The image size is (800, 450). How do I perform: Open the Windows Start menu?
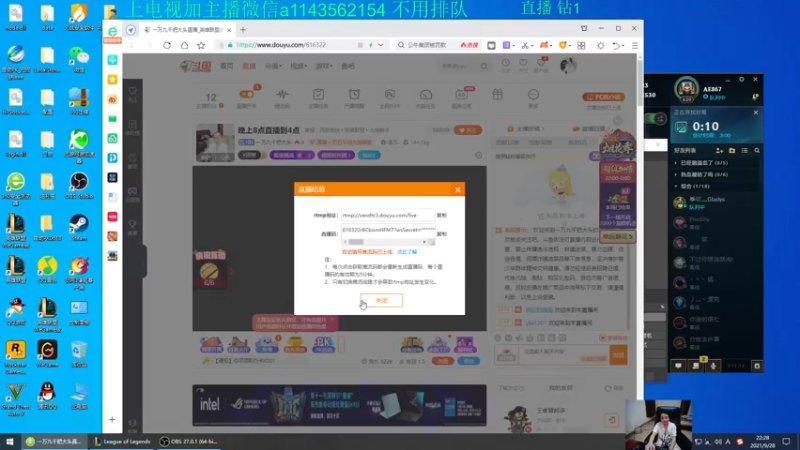click(x=10, y=441)
